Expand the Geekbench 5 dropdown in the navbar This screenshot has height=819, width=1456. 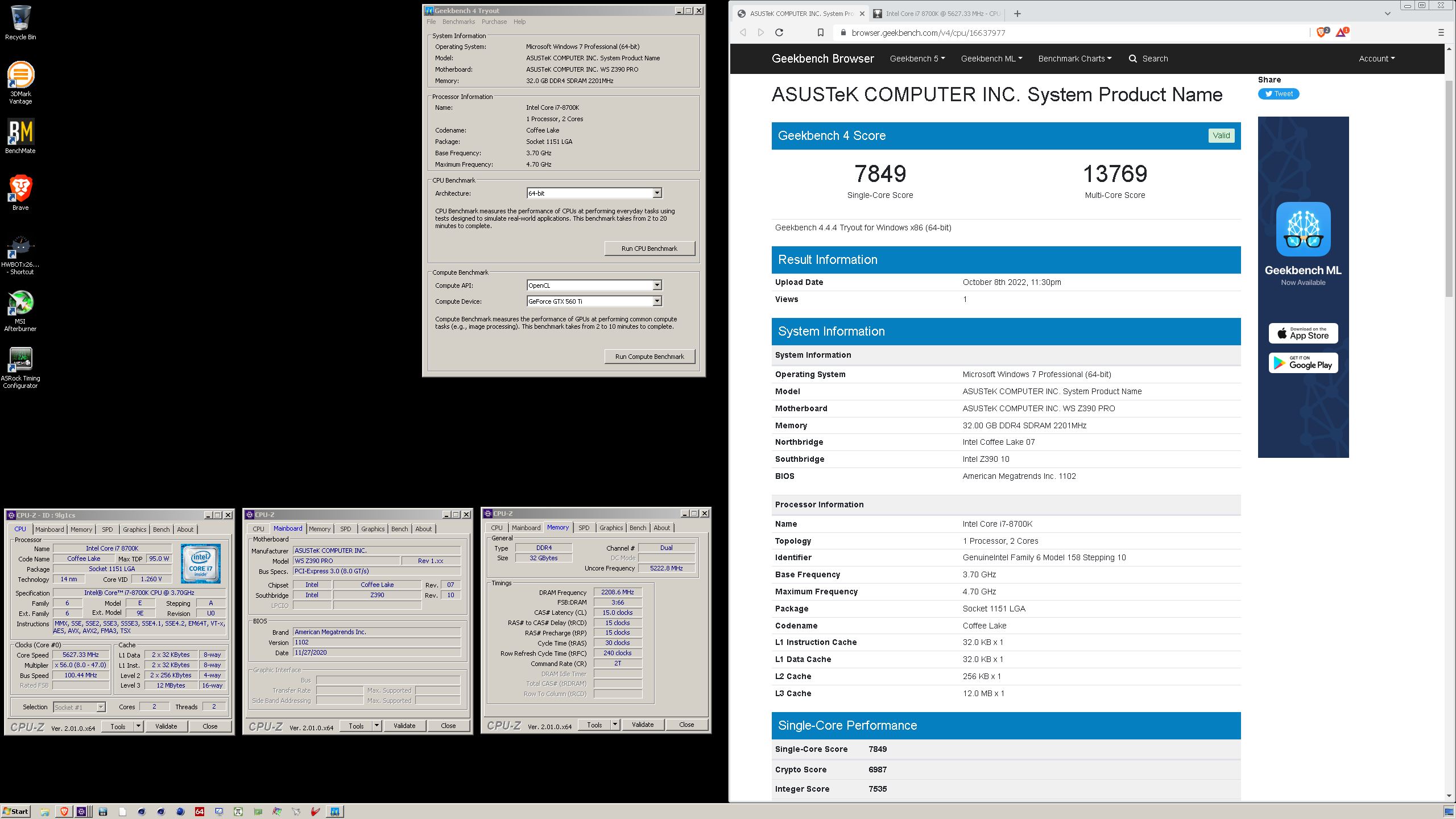pyautogui.click(x=917, y=59)
